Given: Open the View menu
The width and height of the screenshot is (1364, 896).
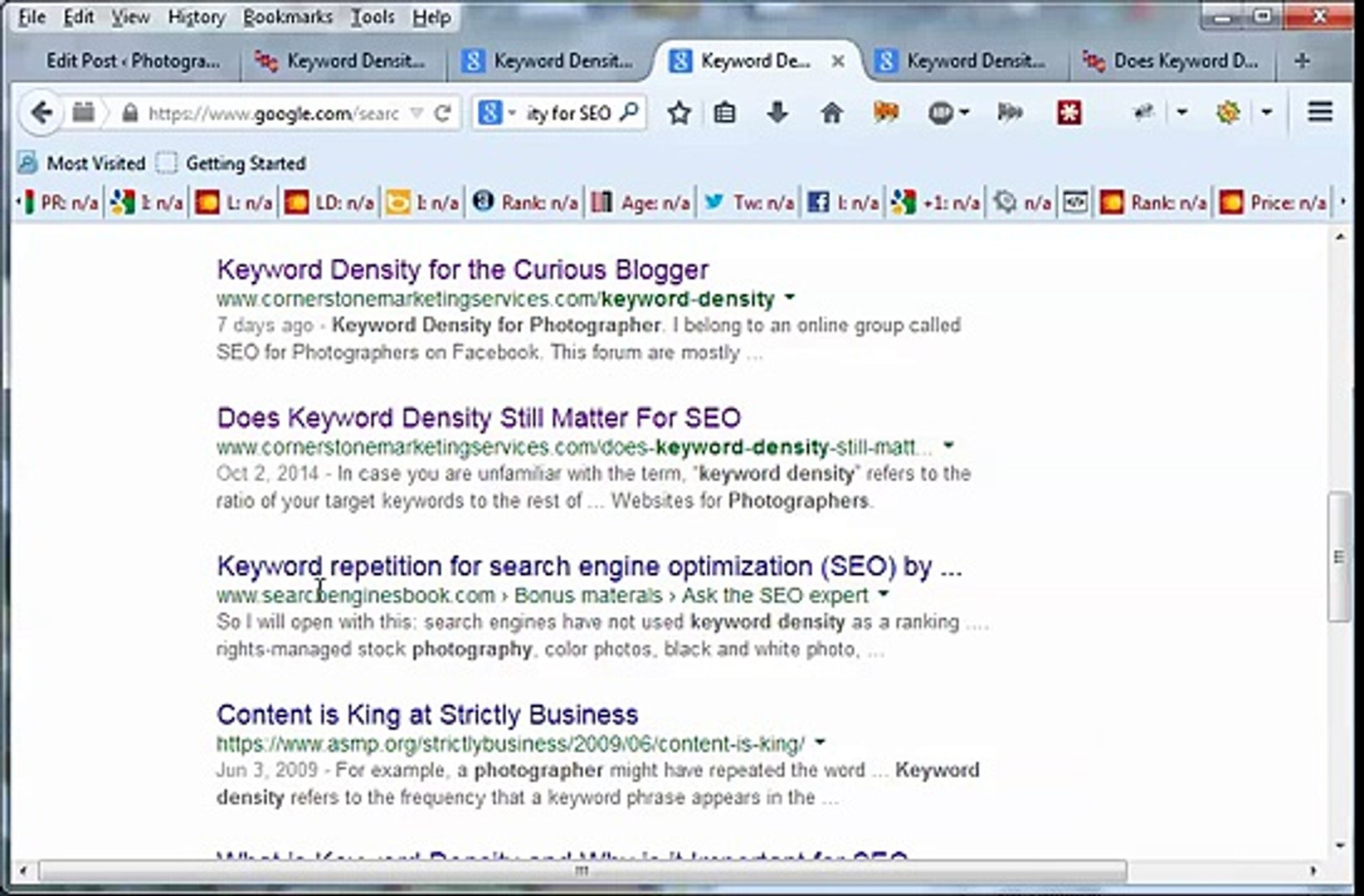Looking at the screenshot, I should [130, 17].
